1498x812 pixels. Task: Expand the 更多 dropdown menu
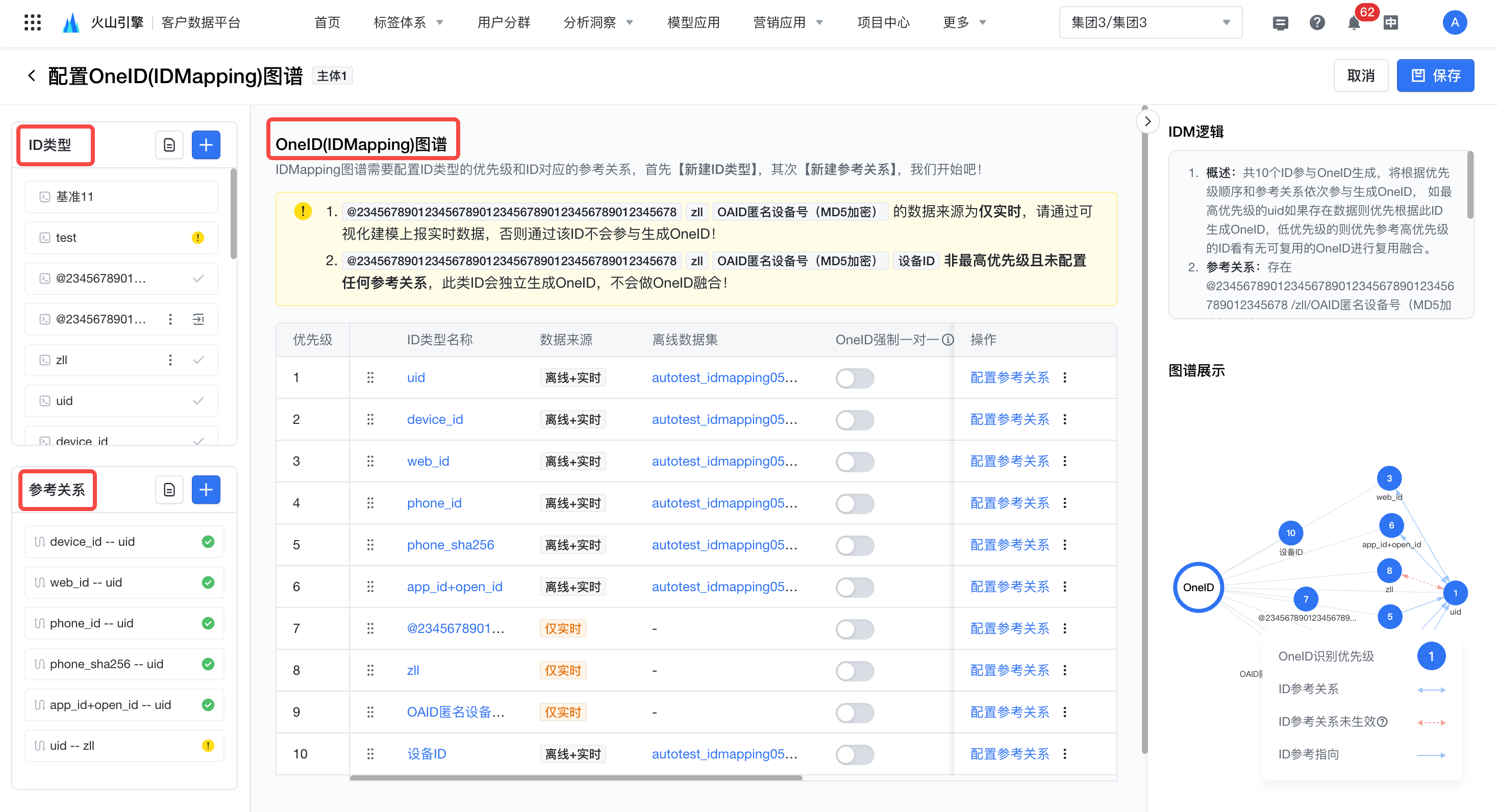[x=965, y=22]
